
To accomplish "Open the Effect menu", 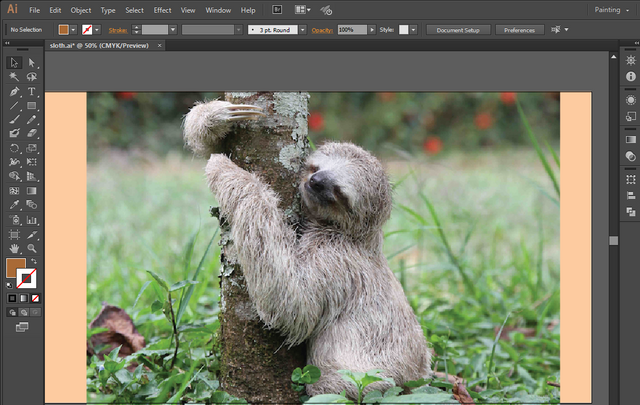I will pyautogui.click(x=162, y=10).
